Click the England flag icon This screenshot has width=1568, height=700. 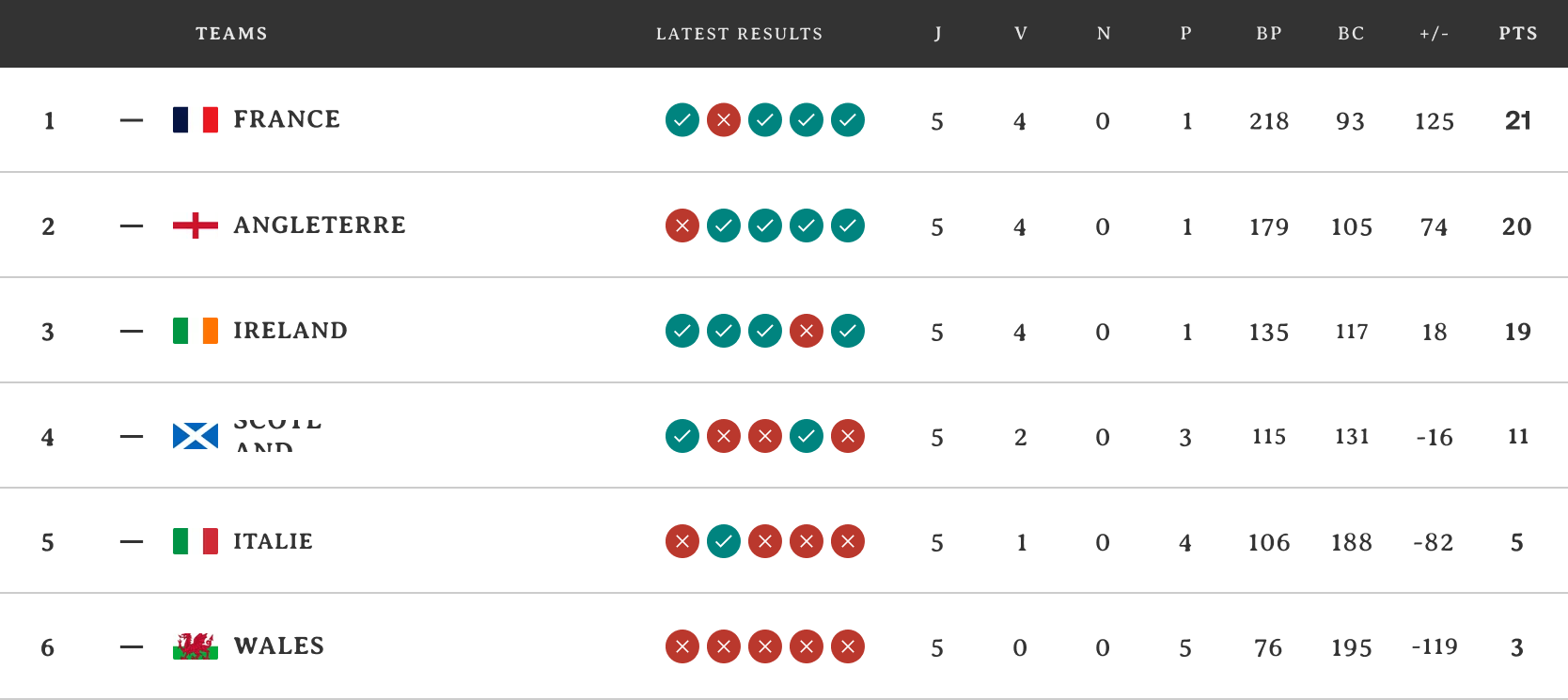(x=196, y=226)
